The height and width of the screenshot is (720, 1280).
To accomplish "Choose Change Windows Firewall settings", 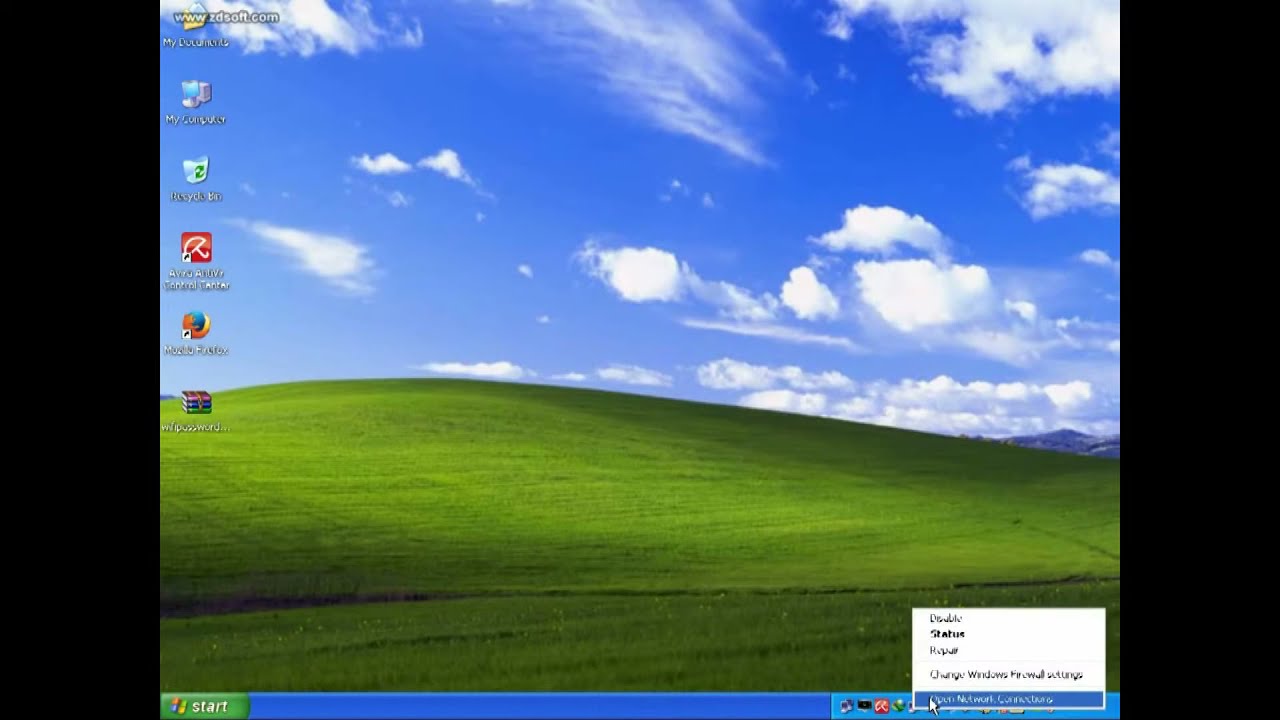I will pyautogui.click(x=1008, y=675).
